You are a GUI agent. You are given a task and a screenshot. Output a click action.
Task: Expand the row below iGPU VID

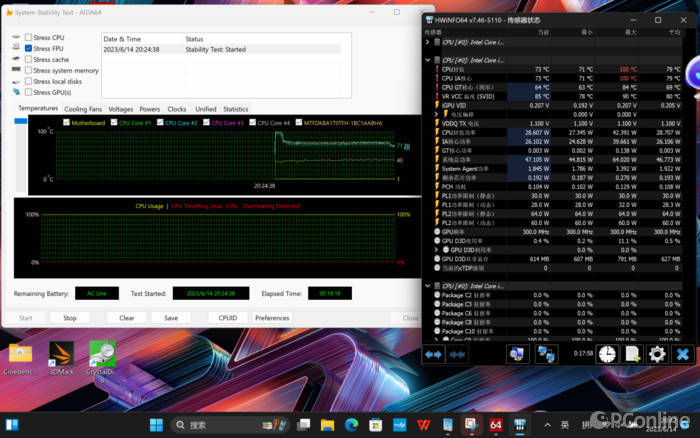click(x=437, y=114)
